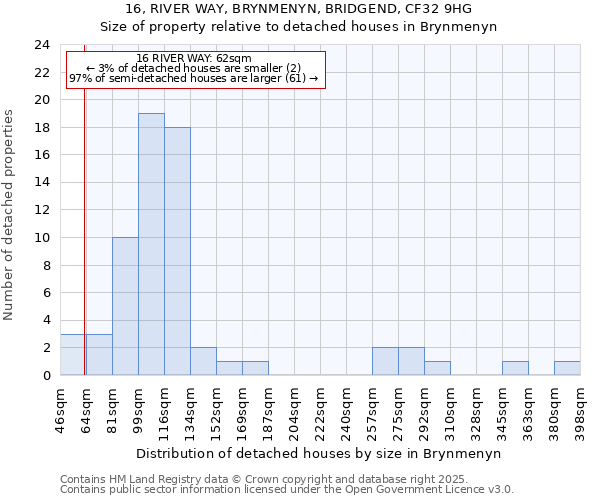Image resolution: width=600 pixels, height=500 pixels.
Task: Click the y-axis tick label '22'
Action: (42, 73)
